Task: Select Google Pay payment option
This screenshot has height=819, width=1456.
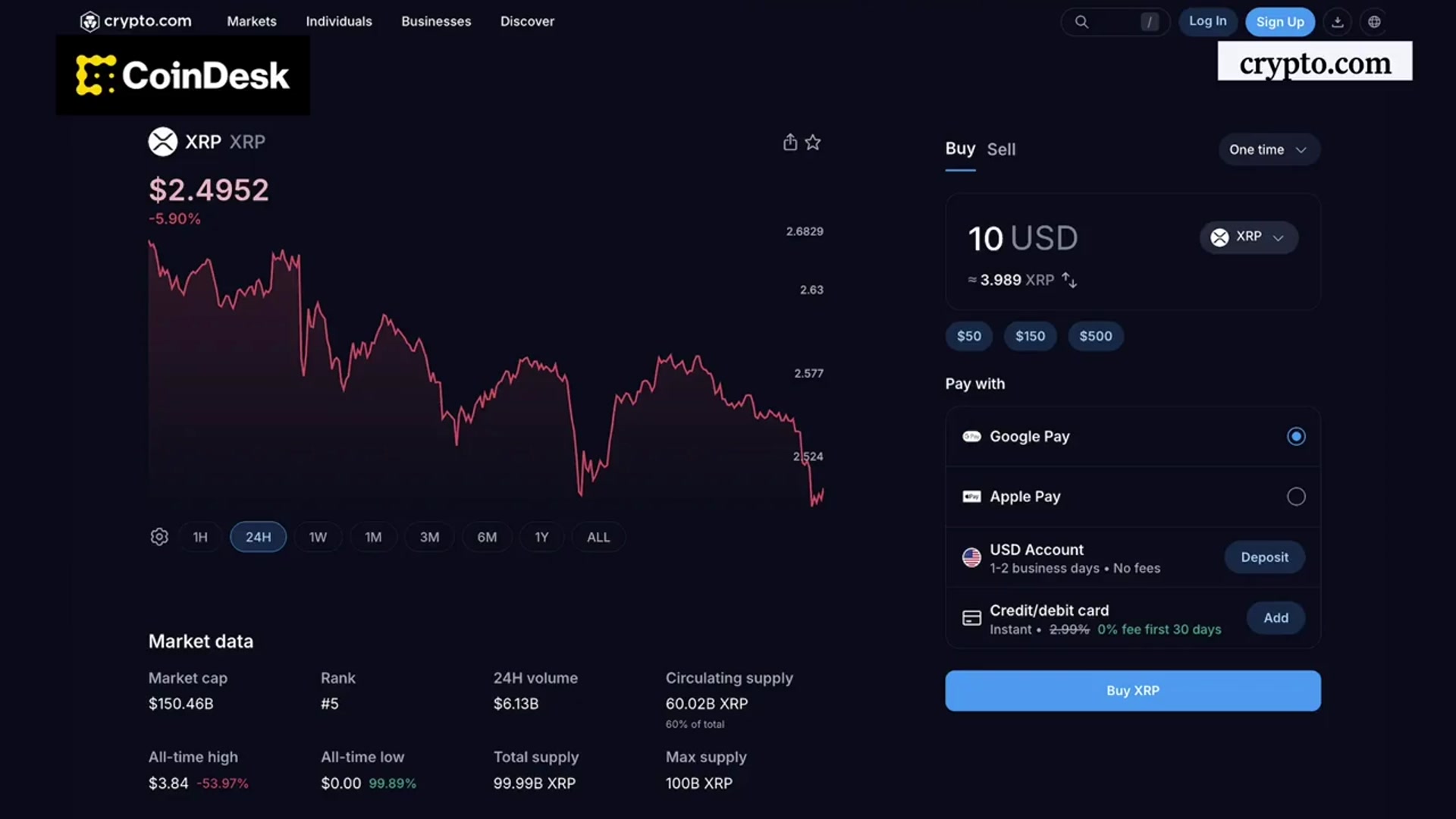Action: pos(1296,436)
